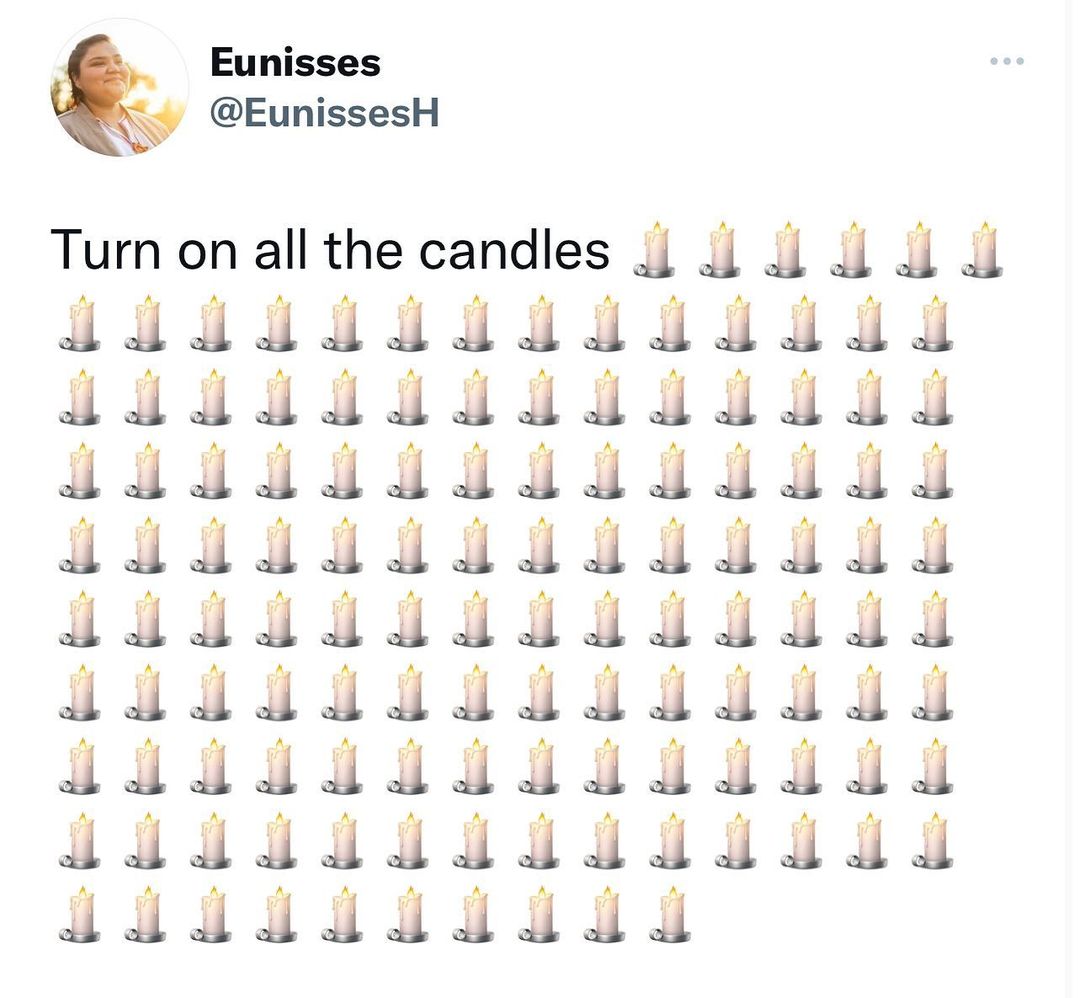The image size is (1080, 998).
Task: Click the last candle in the third row
Action: click(933, 397)
